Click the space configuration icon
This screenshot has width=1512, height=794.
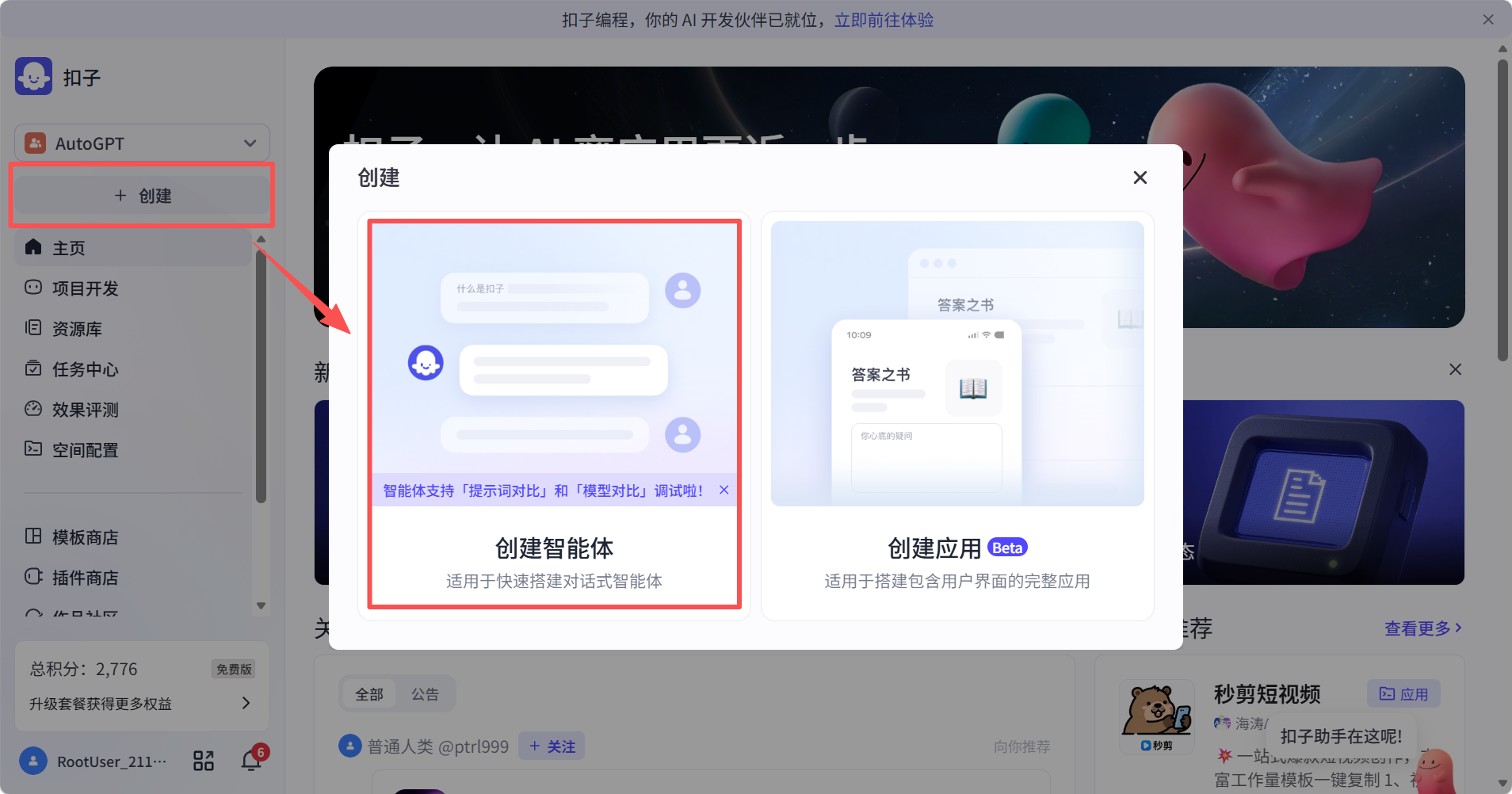coord(33,449)
